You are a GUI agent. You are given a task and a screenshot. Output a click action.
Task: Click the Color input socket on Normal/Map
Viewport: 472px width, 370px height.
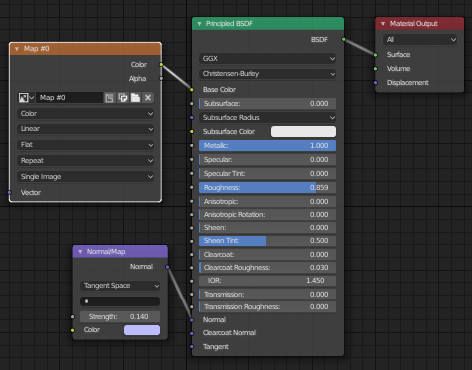click(73, 330)
